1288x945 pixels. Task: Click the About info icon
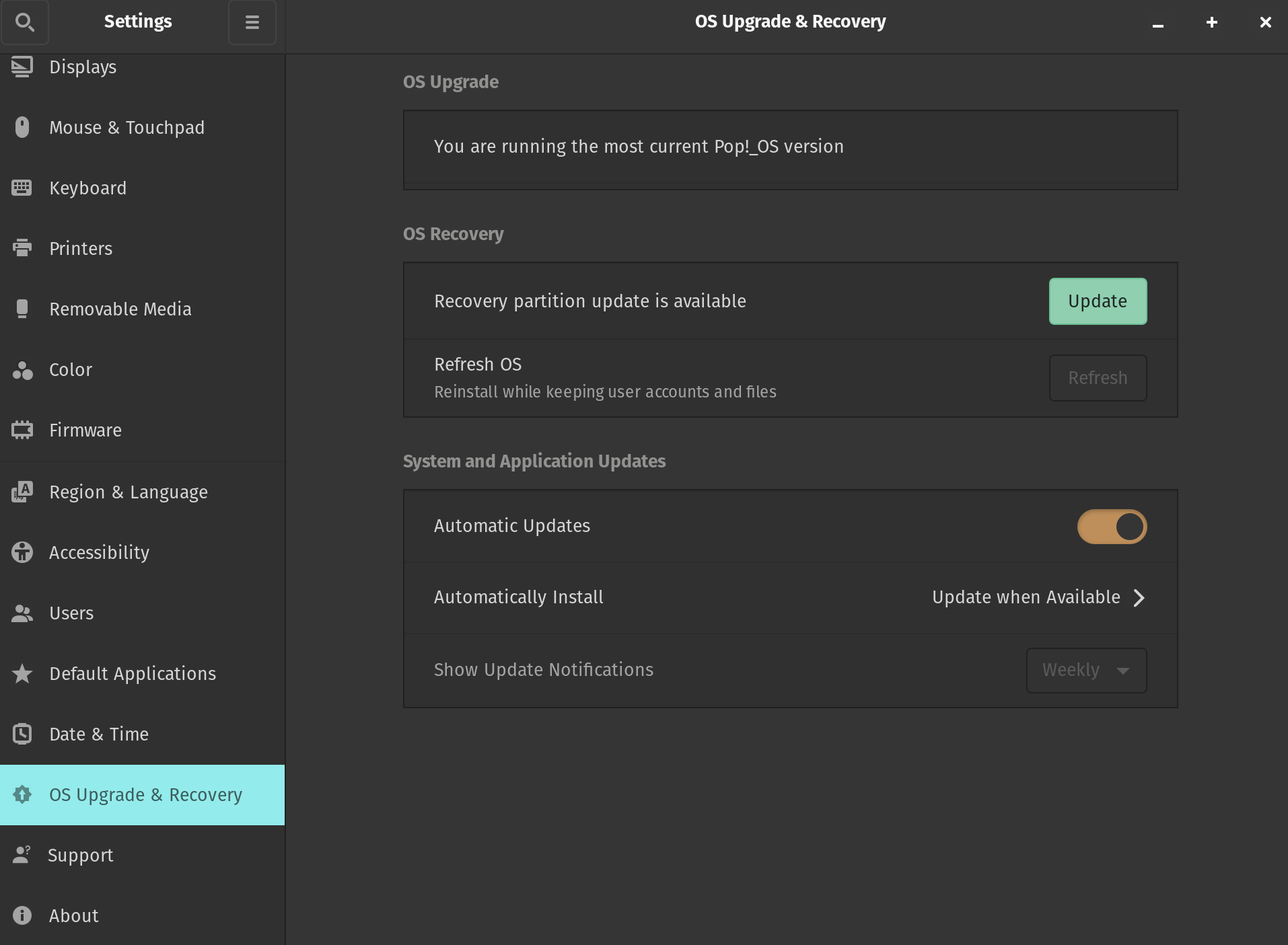point(22,915)
